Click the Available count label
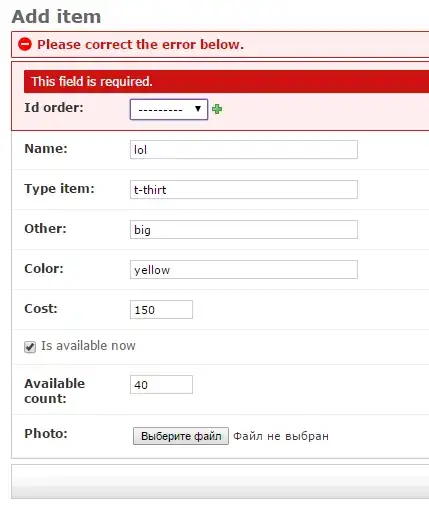 [x=54, y=391]
